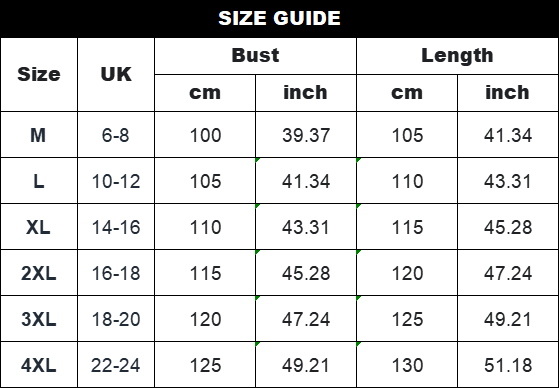Click the UK 14-16 cell
Viewport: 559px width, 388px height.
(x=116, y=227)
